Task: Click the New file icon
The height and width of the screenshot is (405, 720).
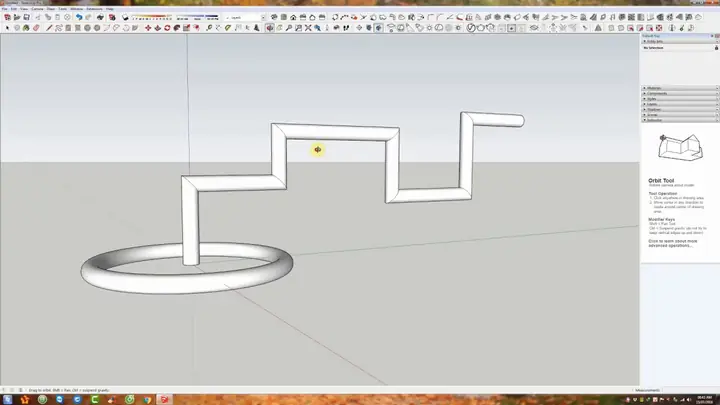Action: point(7,17)
